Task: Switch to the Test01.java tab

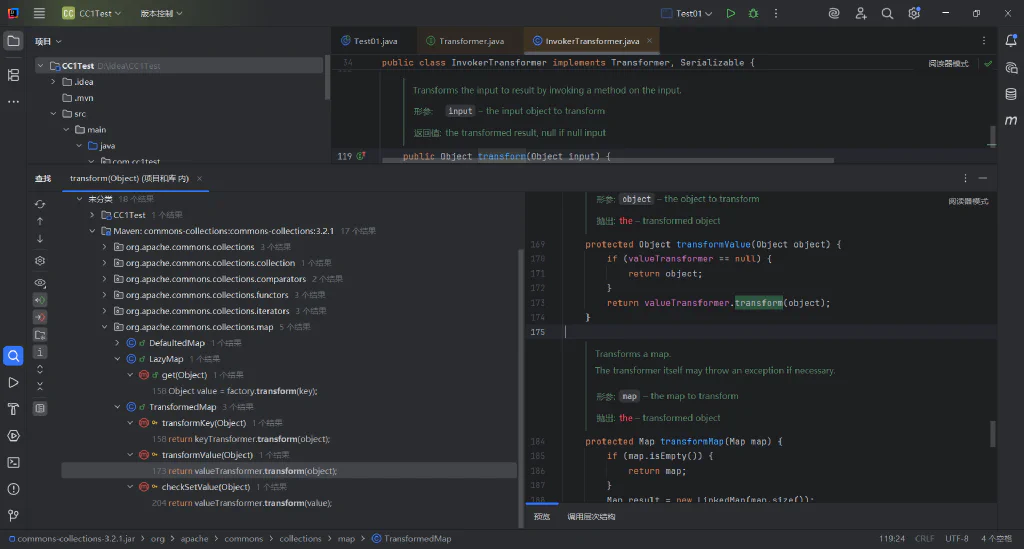Action: pyautogui.click(x=370, y=40)
